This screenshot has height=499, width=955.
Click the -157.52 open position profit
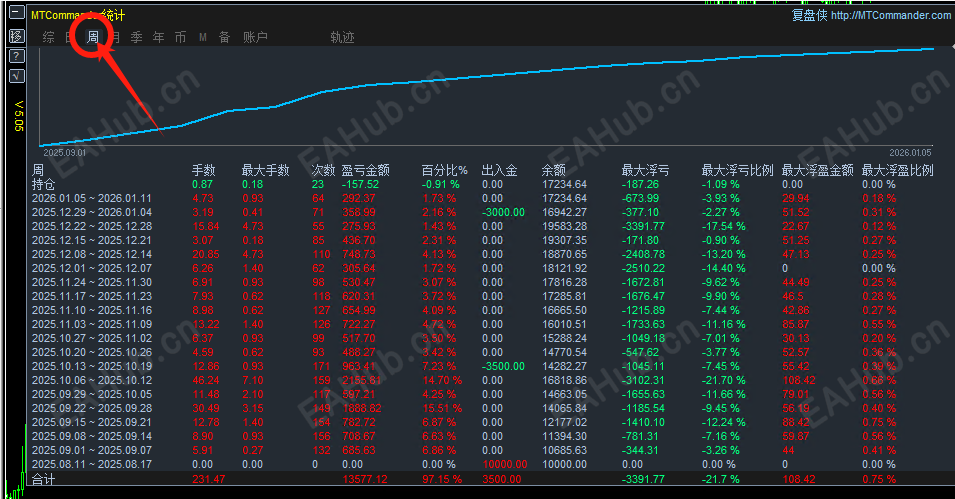coord(360,184)
